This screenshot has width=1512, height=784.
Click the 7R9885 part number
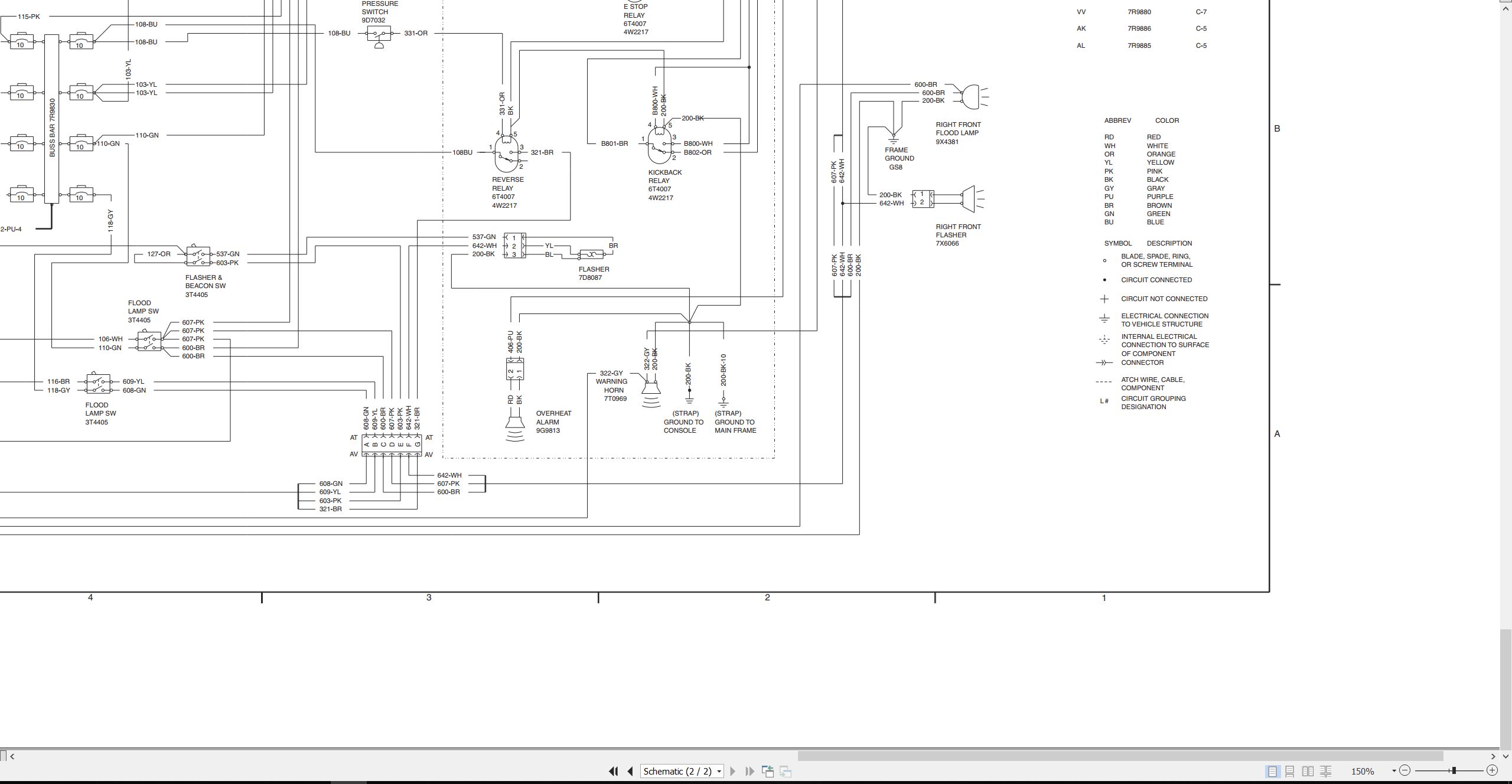1139,45
